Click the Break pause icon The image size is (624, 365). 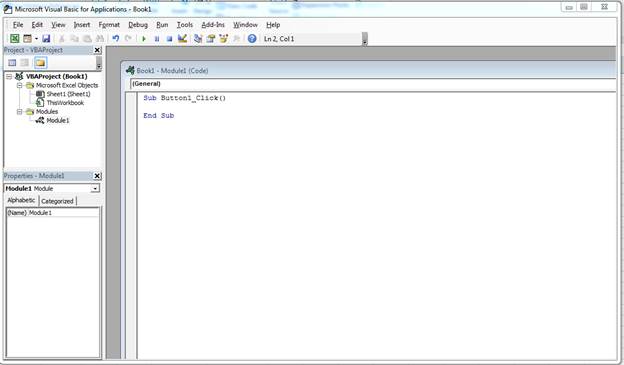pos(157,39)
